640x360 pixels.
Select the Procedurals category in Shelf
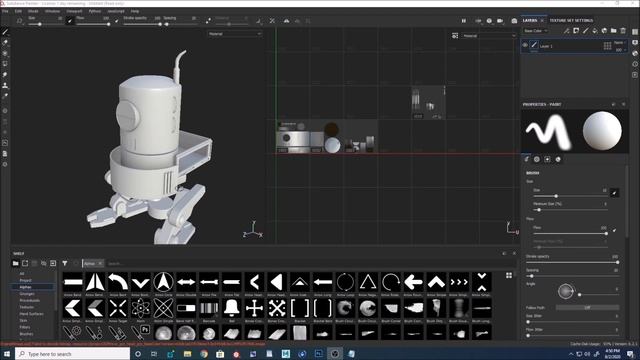point(29,300)
